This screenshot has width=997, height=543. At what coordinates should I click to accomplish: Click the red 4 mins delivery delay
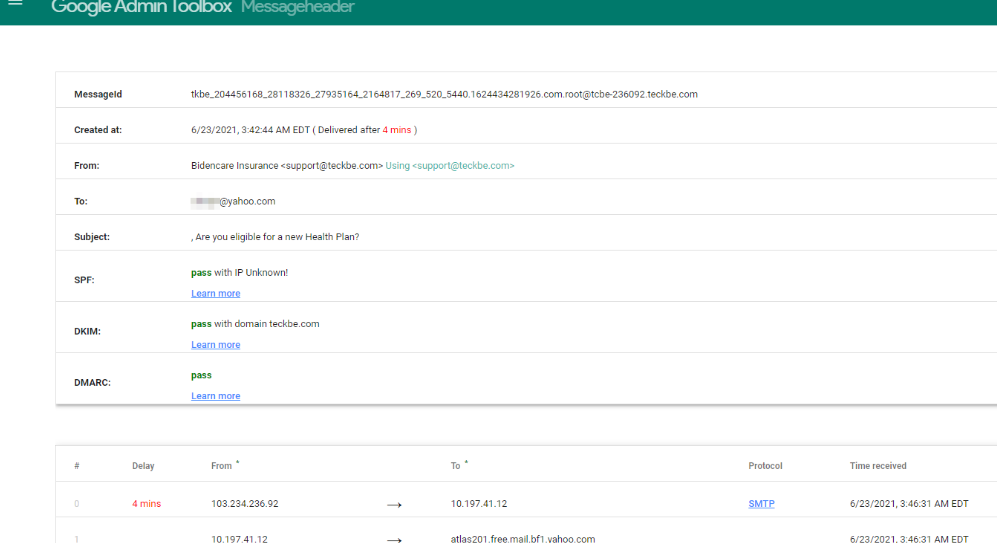tap(397, 130)
